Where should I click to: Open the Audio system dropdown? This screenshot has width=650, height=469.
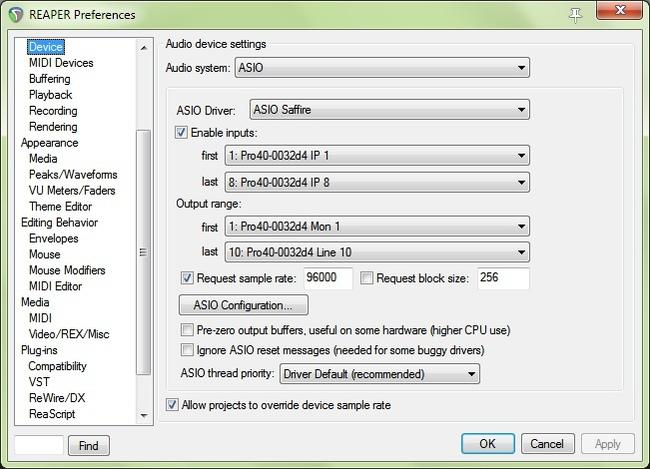tap(382, 68)
